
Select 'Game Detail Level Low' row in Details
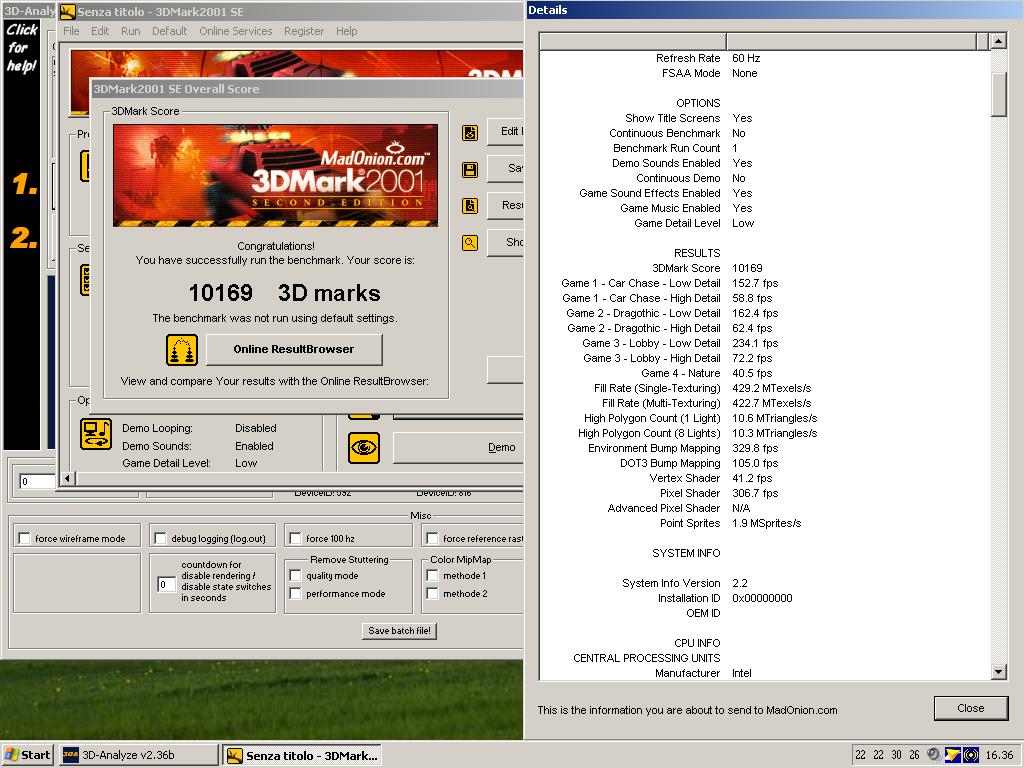[x=765, y=223]
